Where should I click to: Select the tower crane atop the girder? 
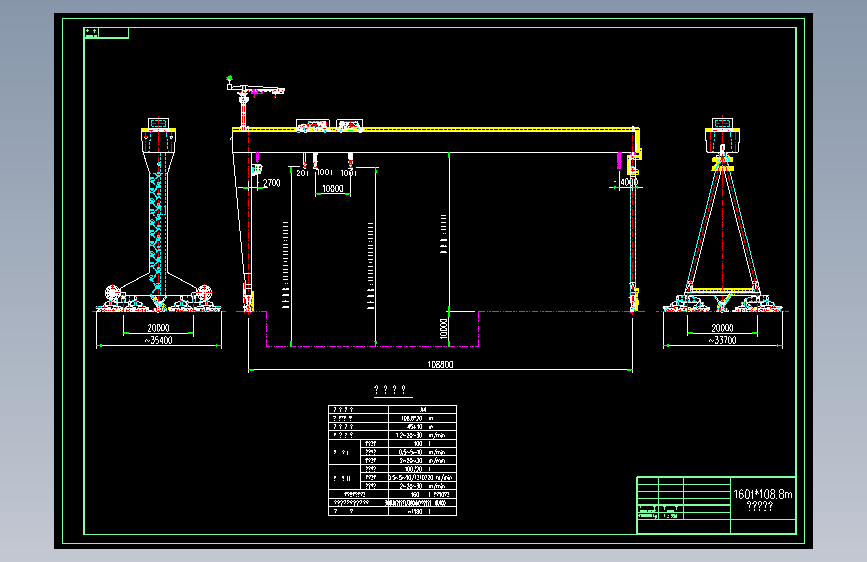(253, 102)
